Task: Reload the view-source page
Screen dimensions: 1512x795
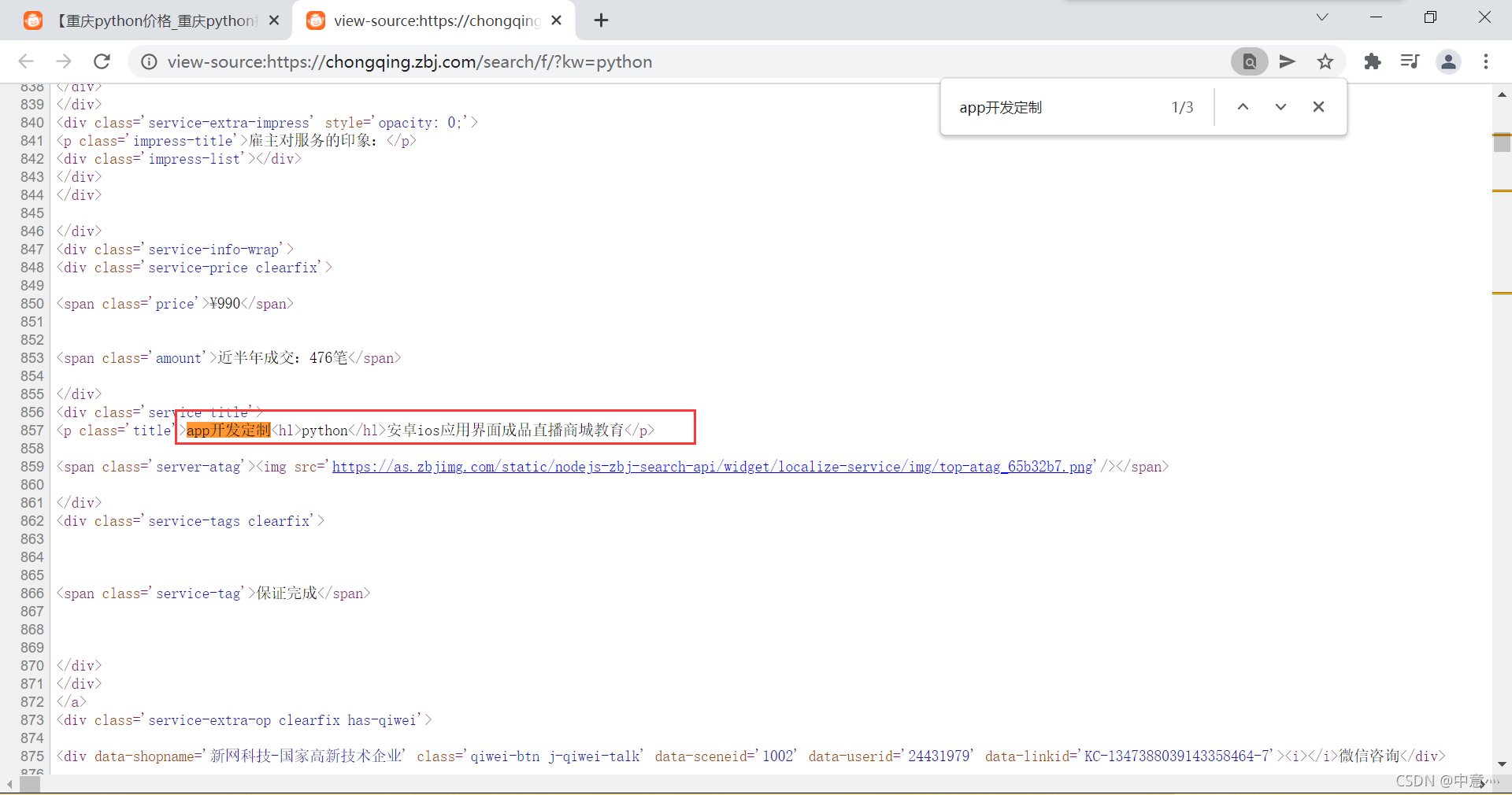Action: pos(102,61)
